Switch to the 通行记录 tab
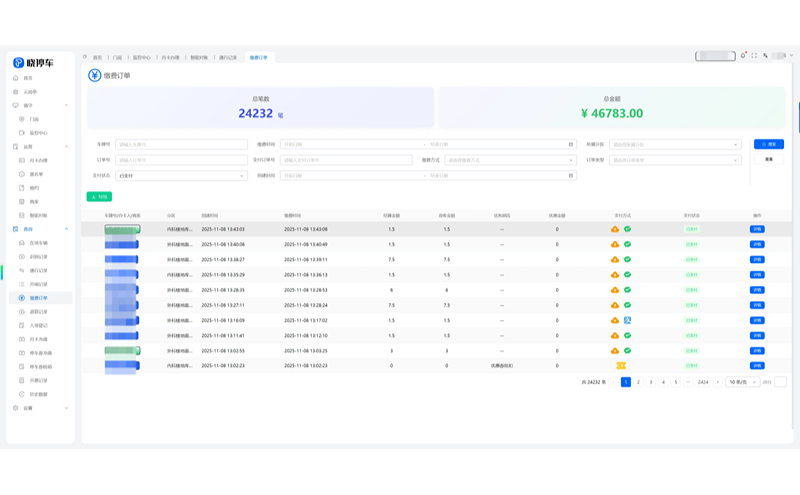Image resolution: width=800 pixels, height=495 pixels. tap(228, 57)
